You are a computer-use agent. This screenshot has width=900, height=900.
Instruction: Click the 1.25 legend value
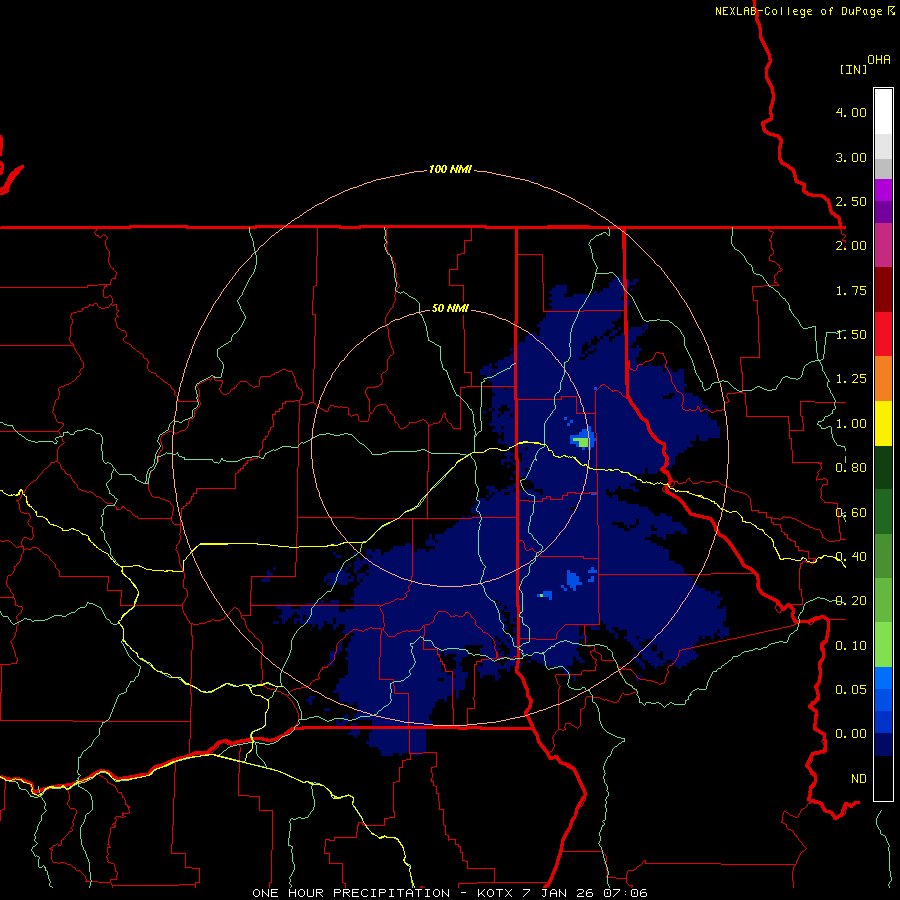[851, 379]
